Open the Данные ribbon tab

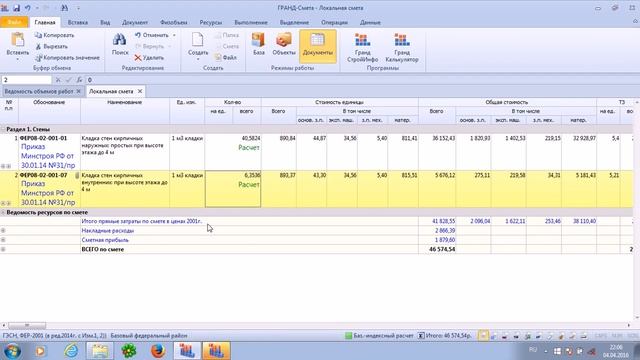point(370,22)
